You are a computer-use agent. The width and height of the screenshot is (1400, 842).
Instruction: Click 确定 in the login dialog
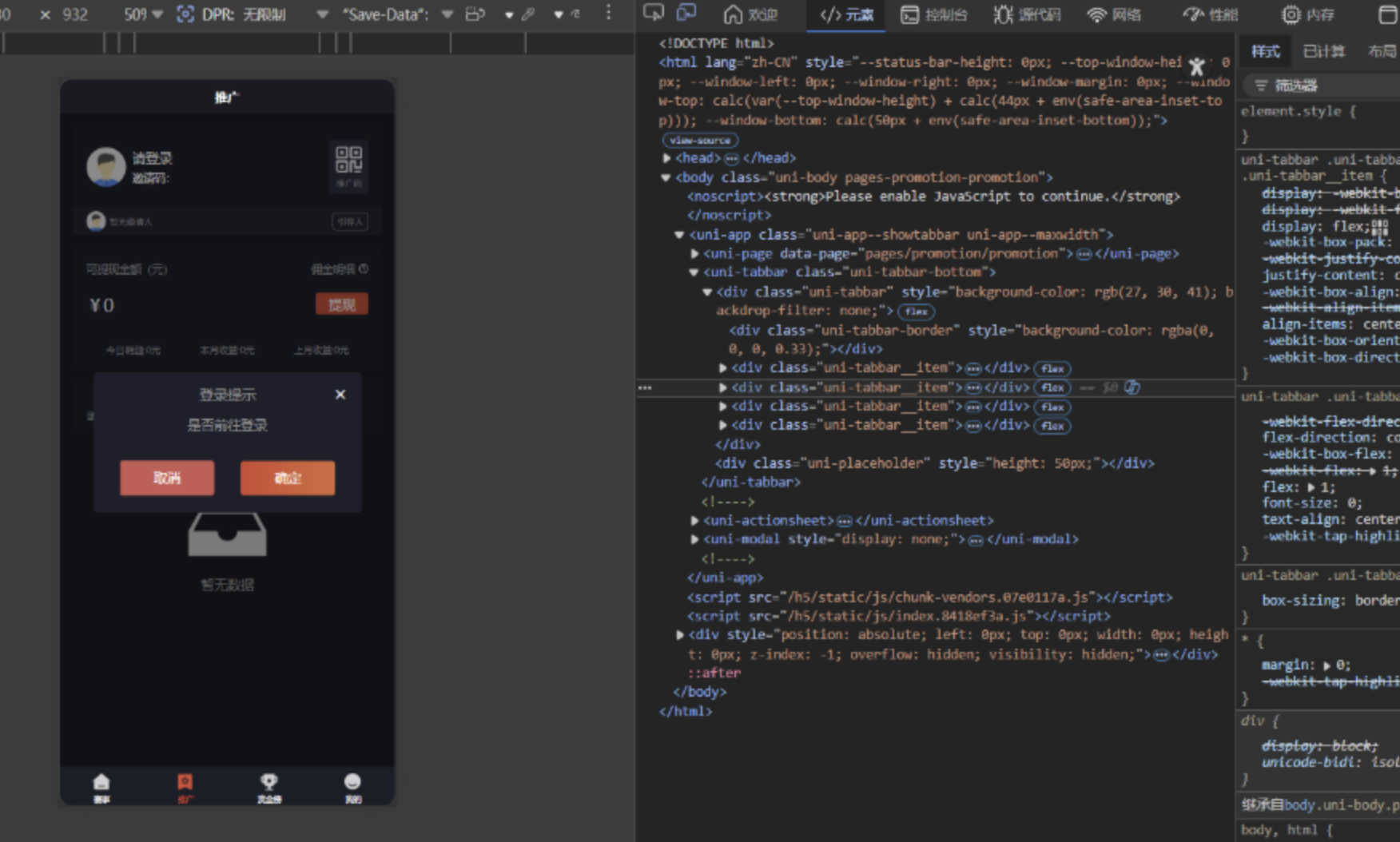[288, 478]
